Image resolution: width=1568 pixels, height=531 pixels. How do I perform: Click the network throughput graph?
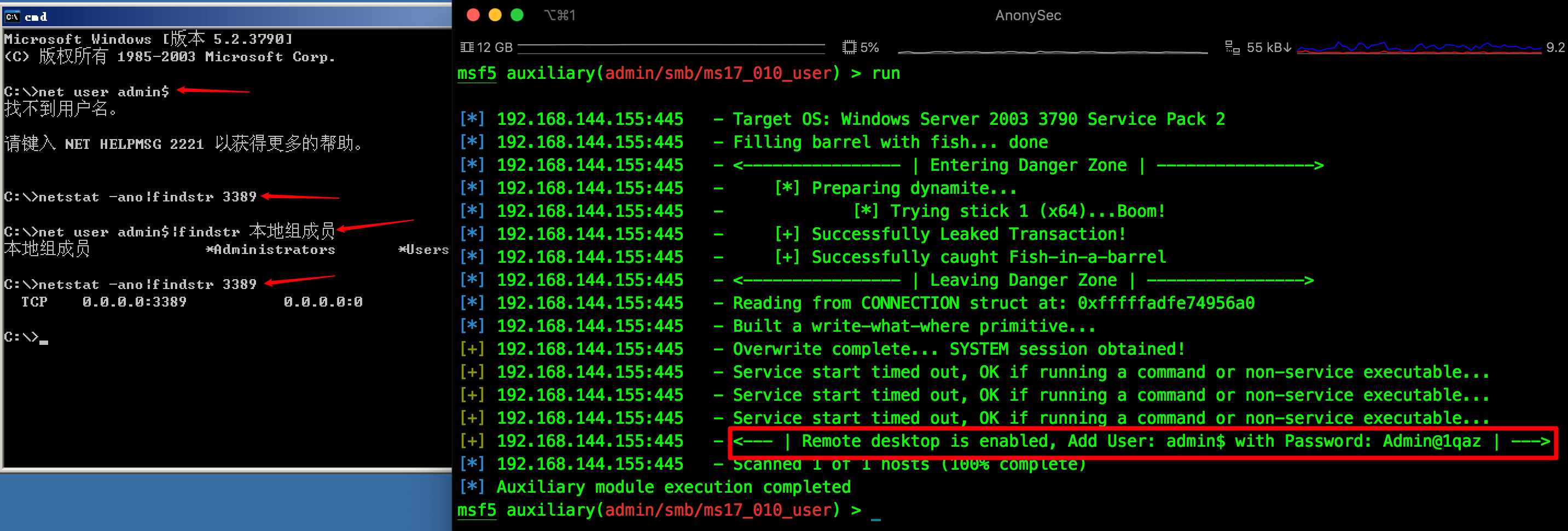point(1419,48)
